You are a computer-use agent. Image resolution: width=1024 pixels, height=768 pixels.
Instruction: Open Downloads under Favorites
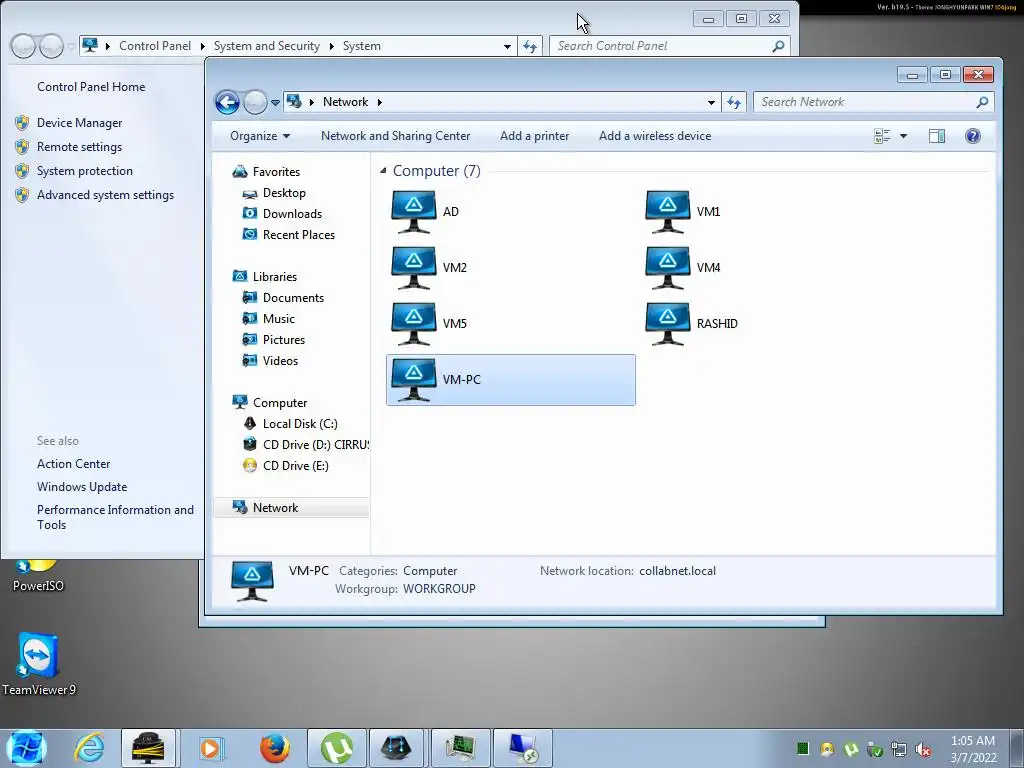click(x=292, y=214)
